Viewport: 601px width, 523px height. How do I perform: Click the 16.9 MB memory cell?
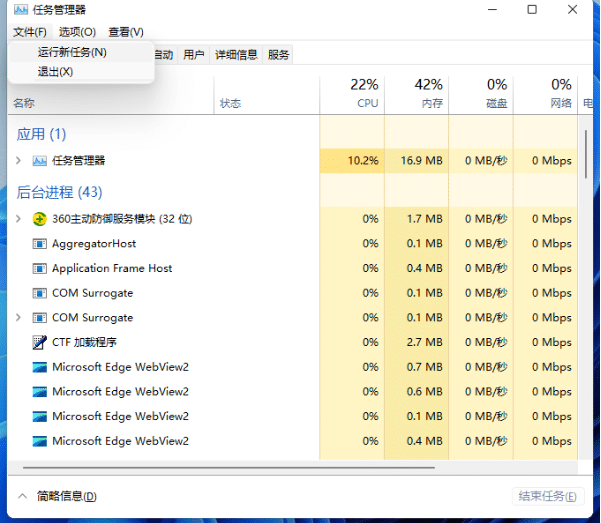click(x=417, y=161)
